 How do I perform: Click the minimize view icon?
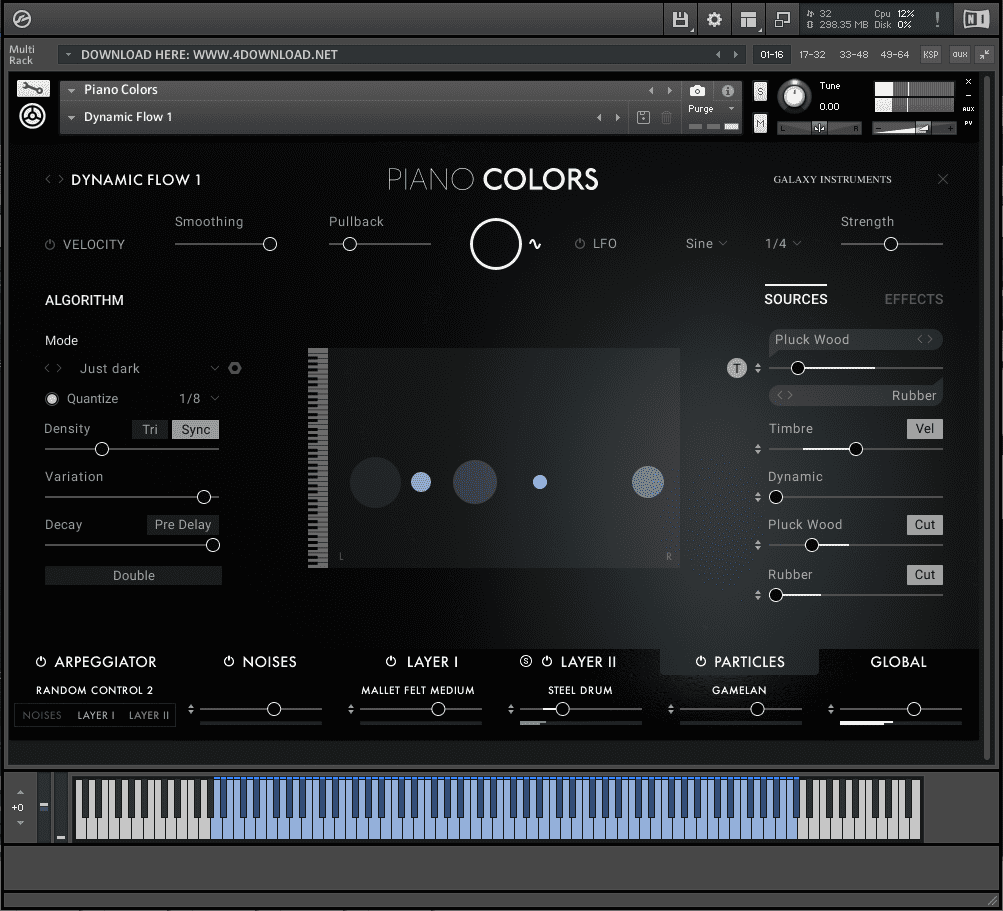coord(782,20)
